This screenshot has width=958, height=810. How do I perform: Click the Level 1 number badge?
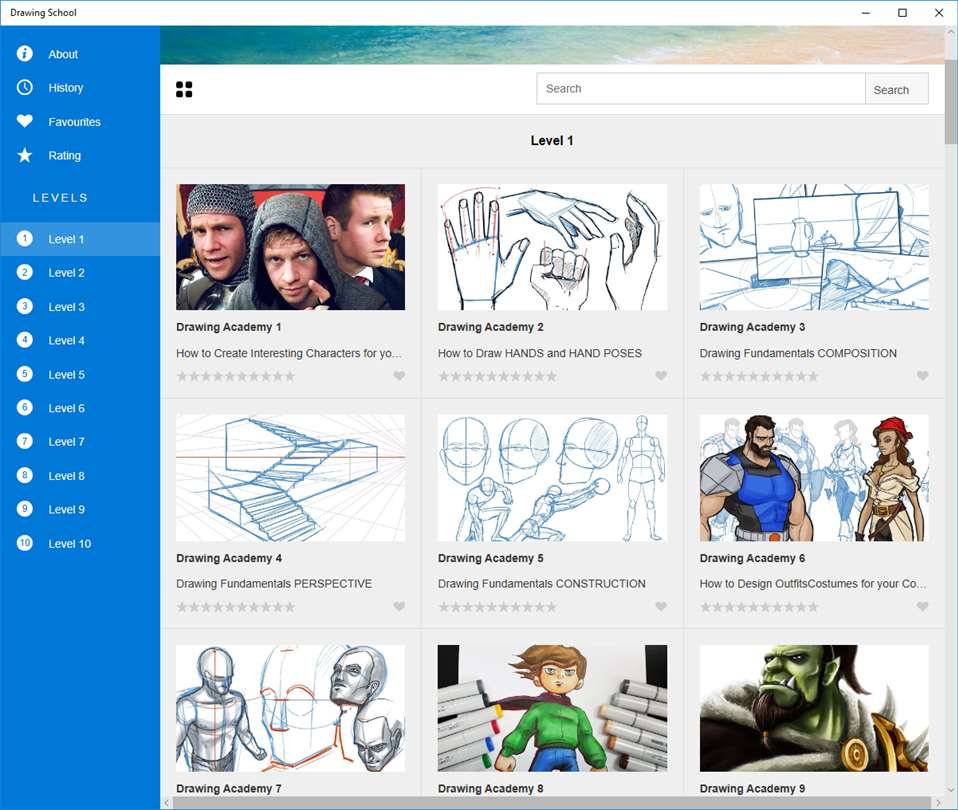point(24,239)
